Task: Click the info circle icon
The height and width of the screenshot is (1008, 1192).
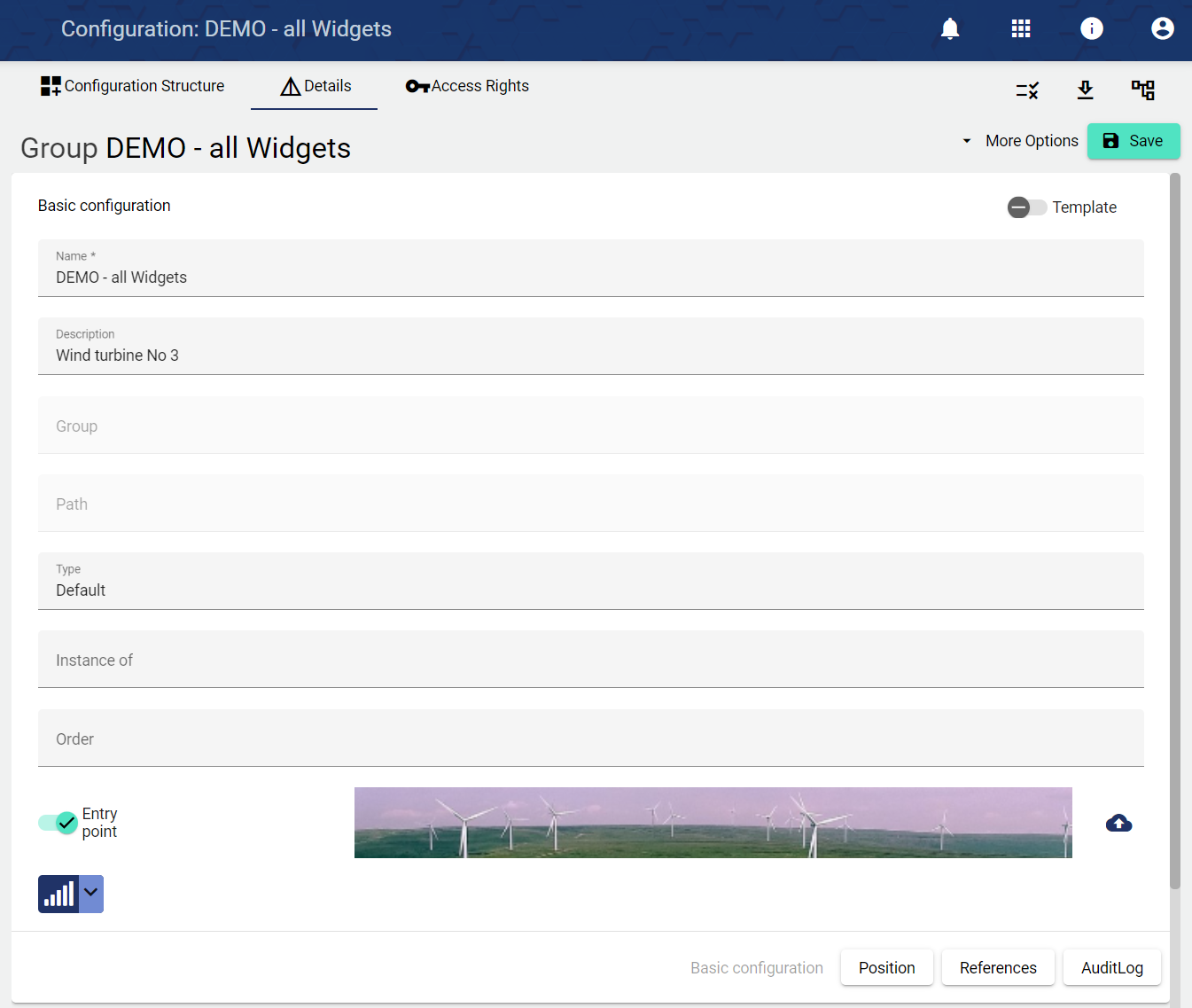Action: pyautogui.click(x=1092, y=29)
